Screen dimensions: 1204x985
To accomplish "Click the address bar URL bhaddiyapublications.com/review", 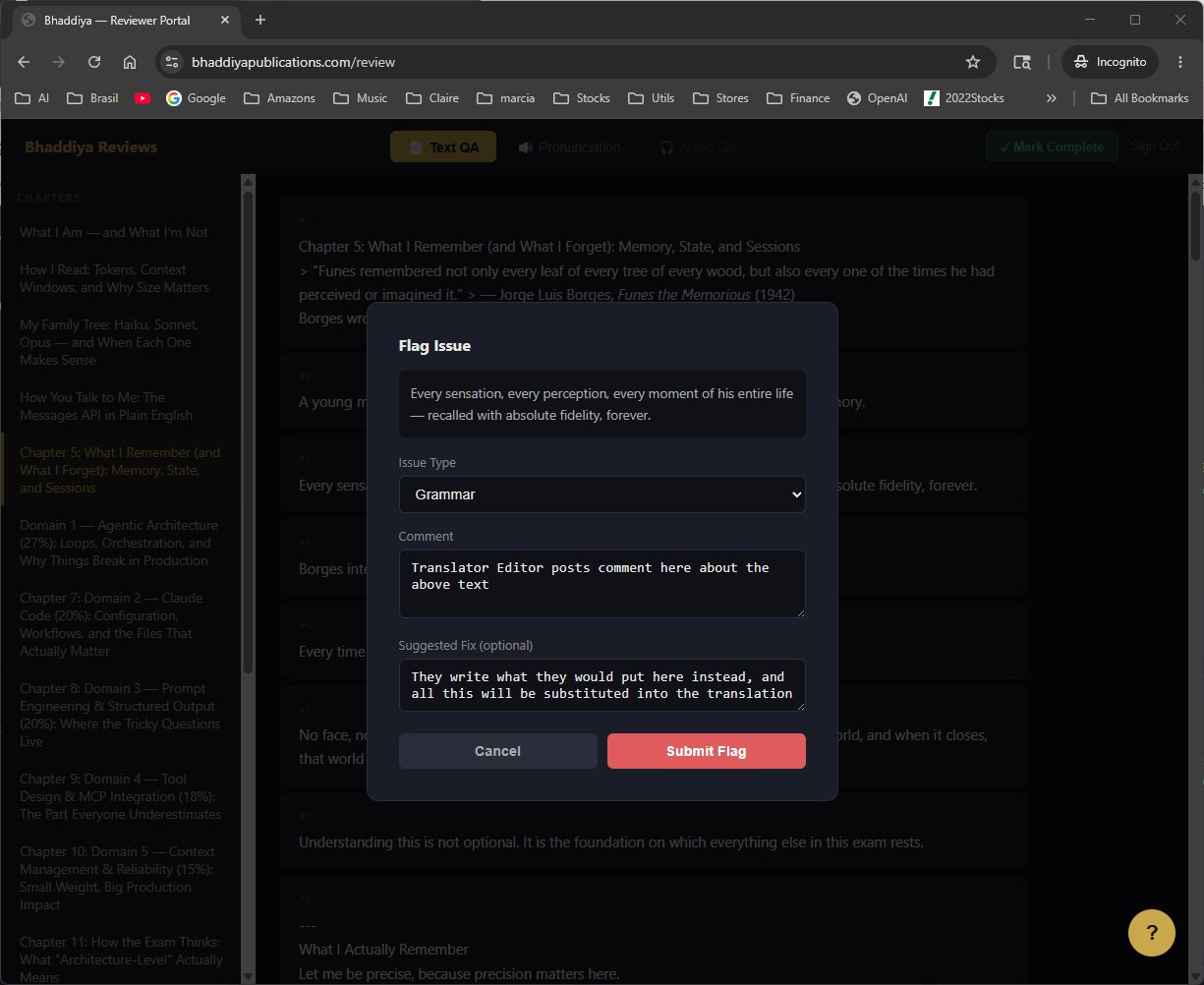I will 293,62.
